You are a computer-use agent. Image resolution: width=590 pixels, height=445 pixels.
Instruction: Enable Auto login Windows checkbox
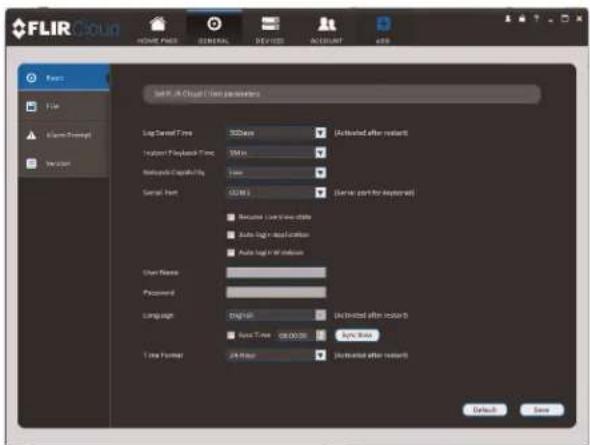tap(231, 252)
